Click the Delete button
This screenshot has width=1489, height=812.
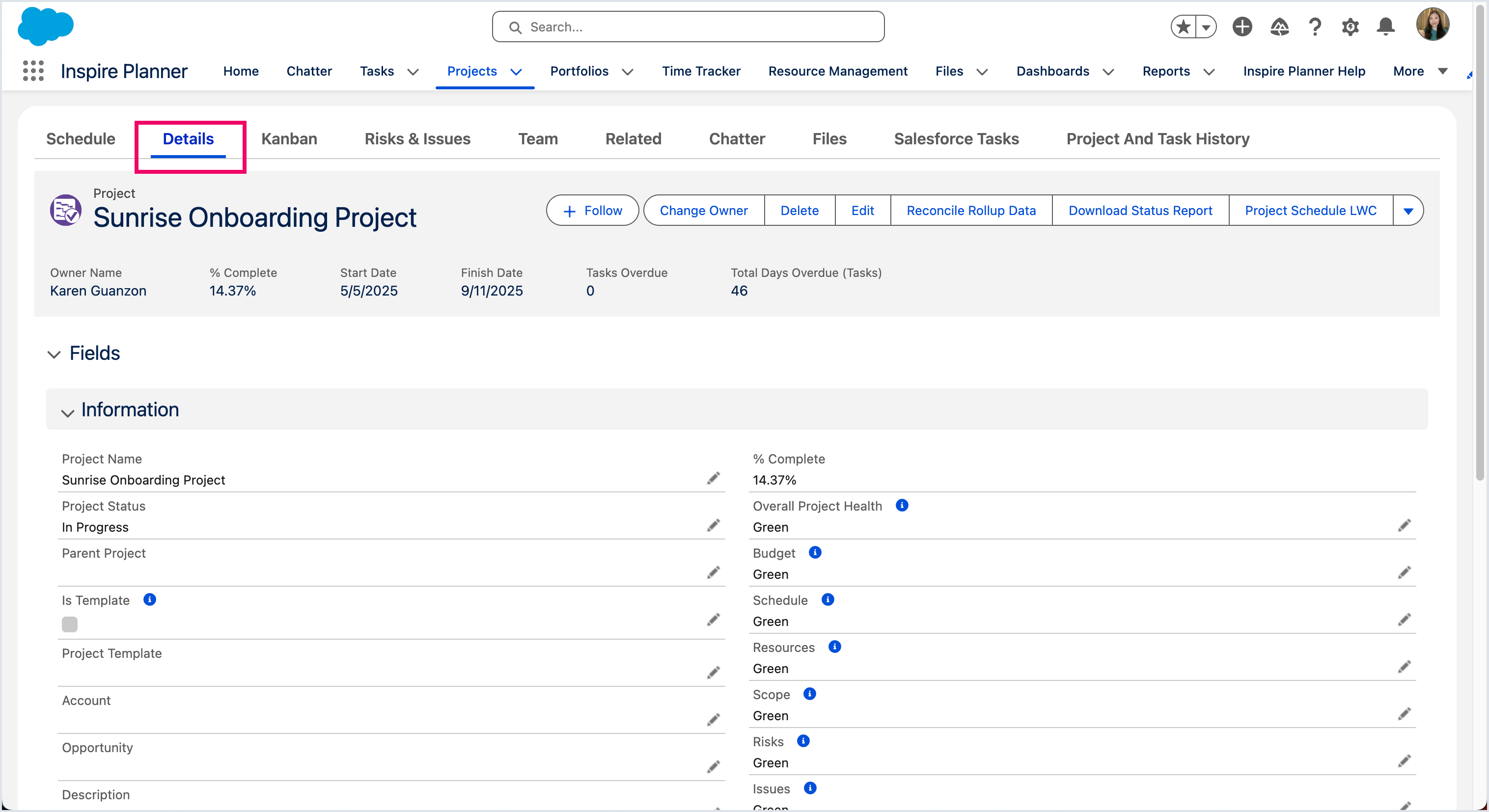pyautogui.click(x=800, y=211)
